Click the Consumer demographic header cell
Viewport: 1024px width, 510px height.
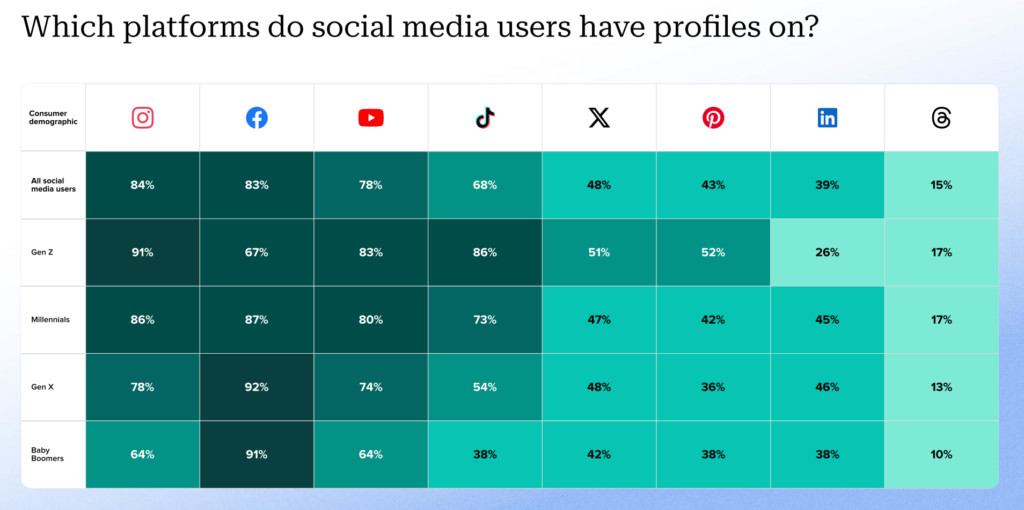tap(53, 118)
